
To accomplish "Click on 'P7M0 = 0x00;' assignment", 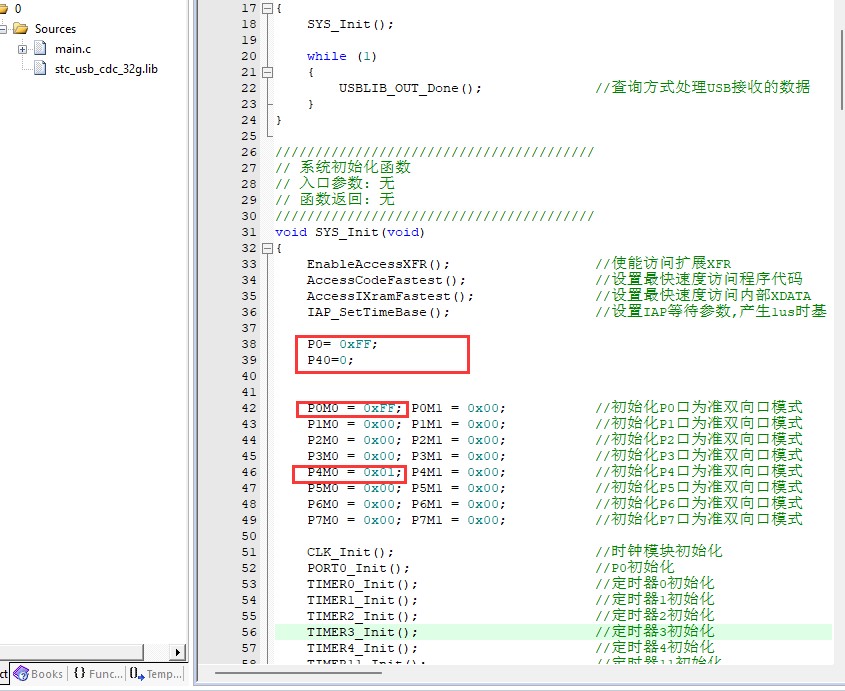I will (355, 520).
